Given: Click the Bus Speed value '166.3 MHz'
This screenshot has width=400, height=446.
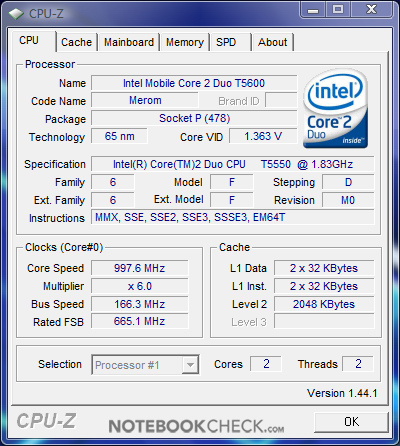Looking at the screenshot, I should click(140, 304).
